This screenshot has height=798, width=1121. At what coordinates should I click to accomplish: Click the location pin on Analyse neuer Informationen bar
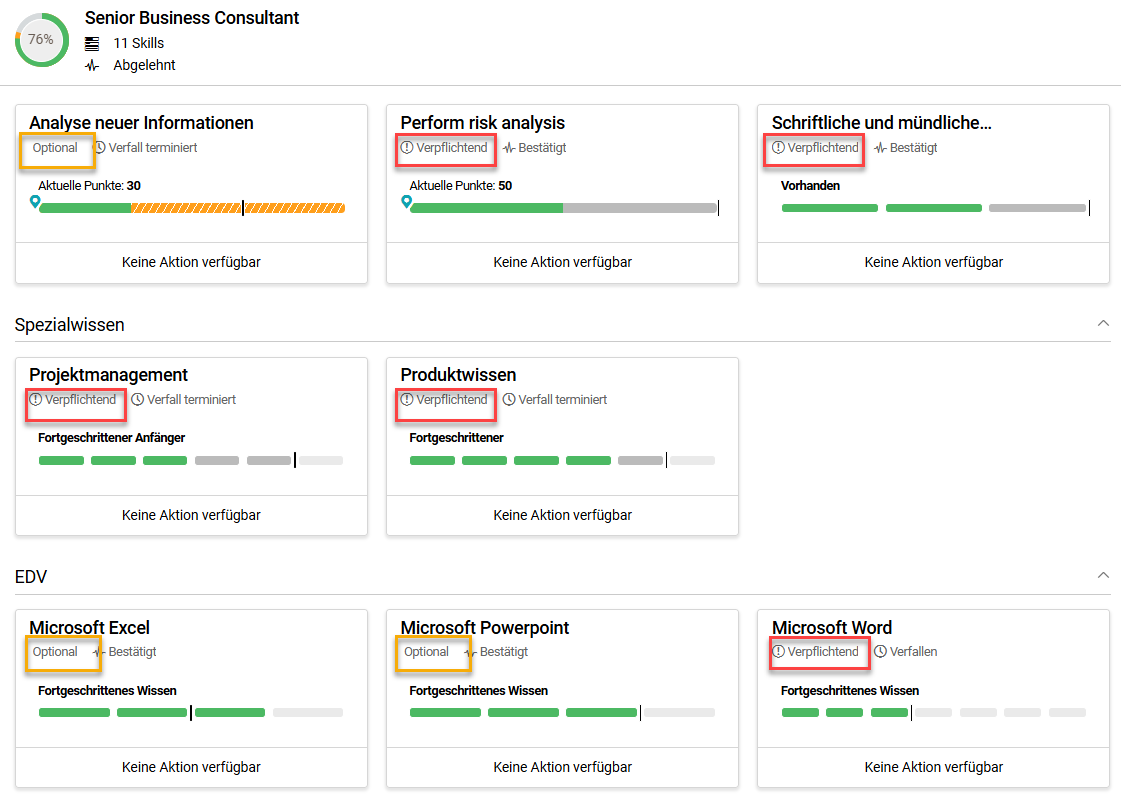(35, 202)
